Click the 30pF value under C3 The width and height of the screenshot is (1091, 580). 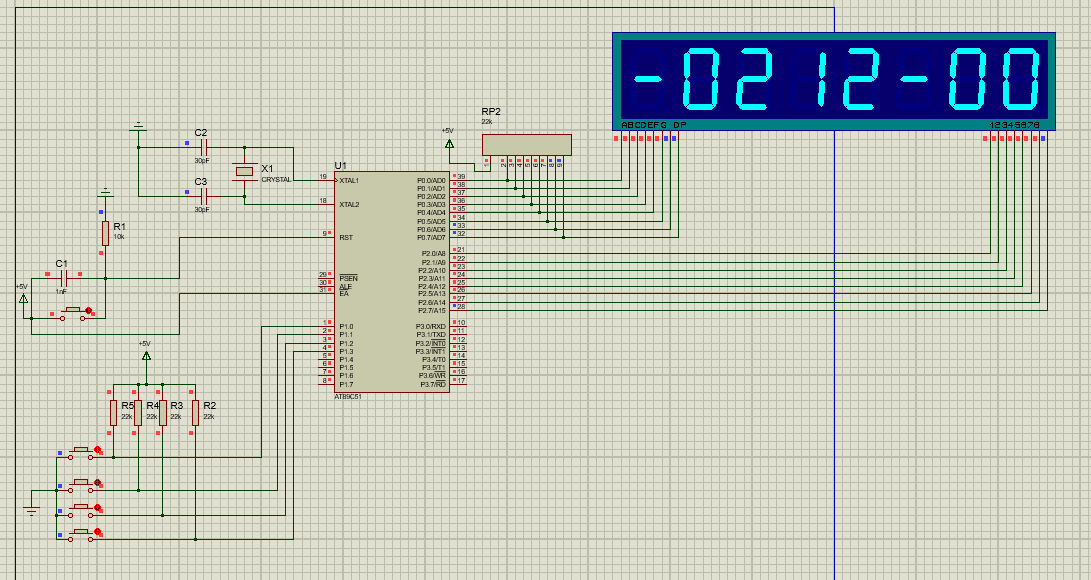click(202, 209)
